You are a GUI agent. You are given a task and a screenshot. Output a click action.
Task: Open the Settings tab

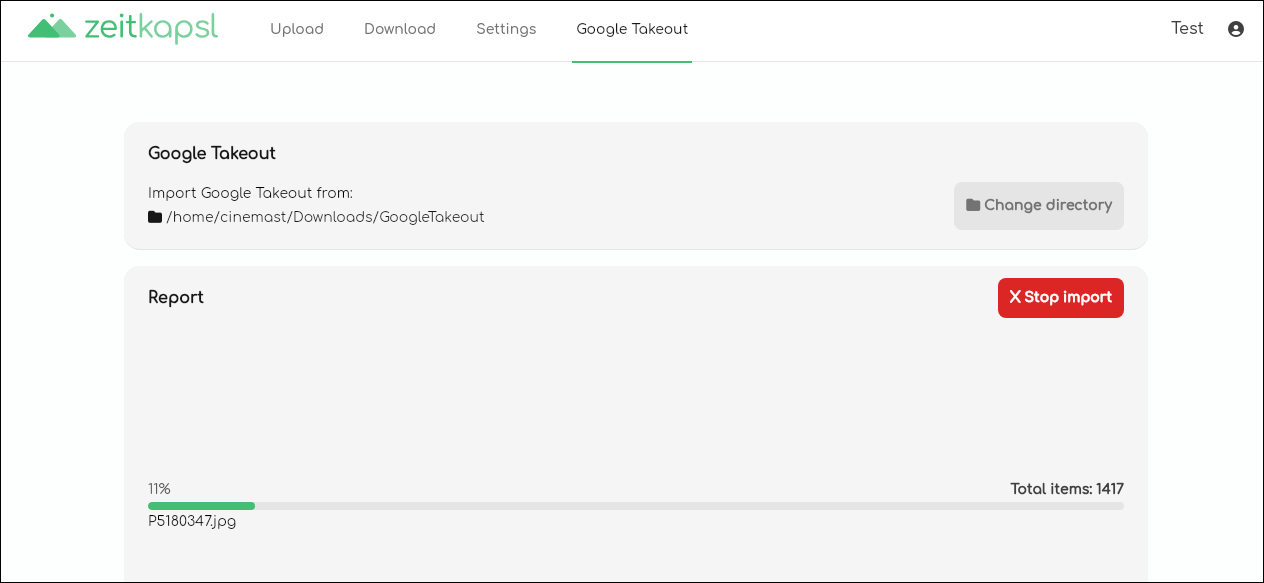pyautogui.click(x=506, y=29)
